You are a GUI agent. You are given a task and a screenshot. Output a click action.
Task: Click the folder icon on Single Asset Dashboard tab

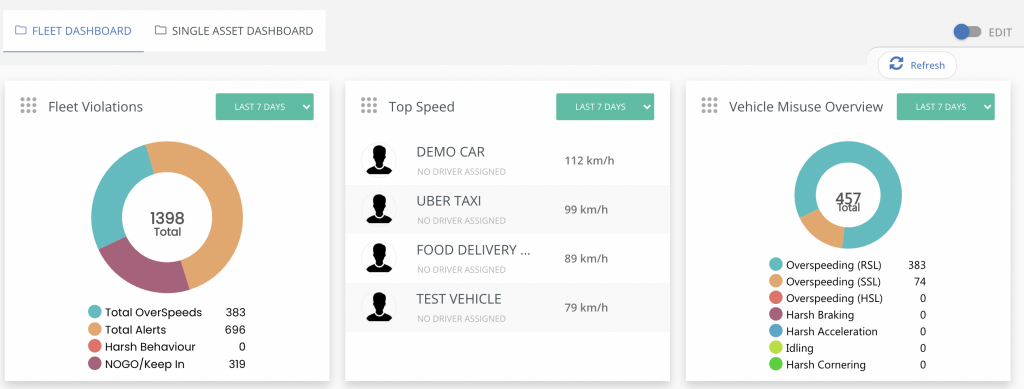(160, 30)
